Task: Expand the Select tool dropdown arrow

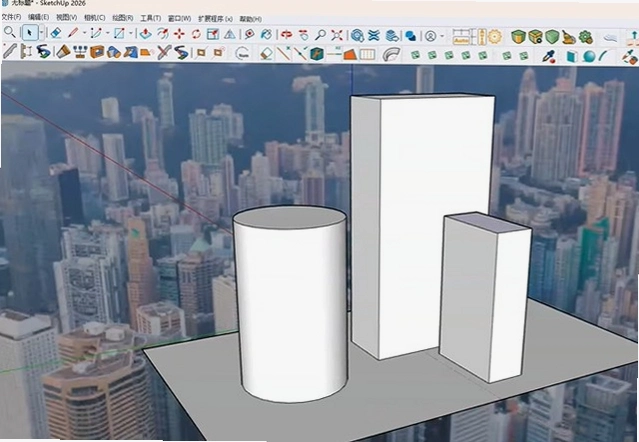Action: tap(41, 33)
